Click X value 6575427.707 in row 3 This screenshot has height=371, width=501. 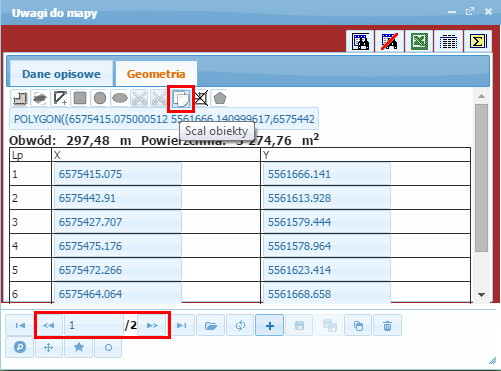117,222
